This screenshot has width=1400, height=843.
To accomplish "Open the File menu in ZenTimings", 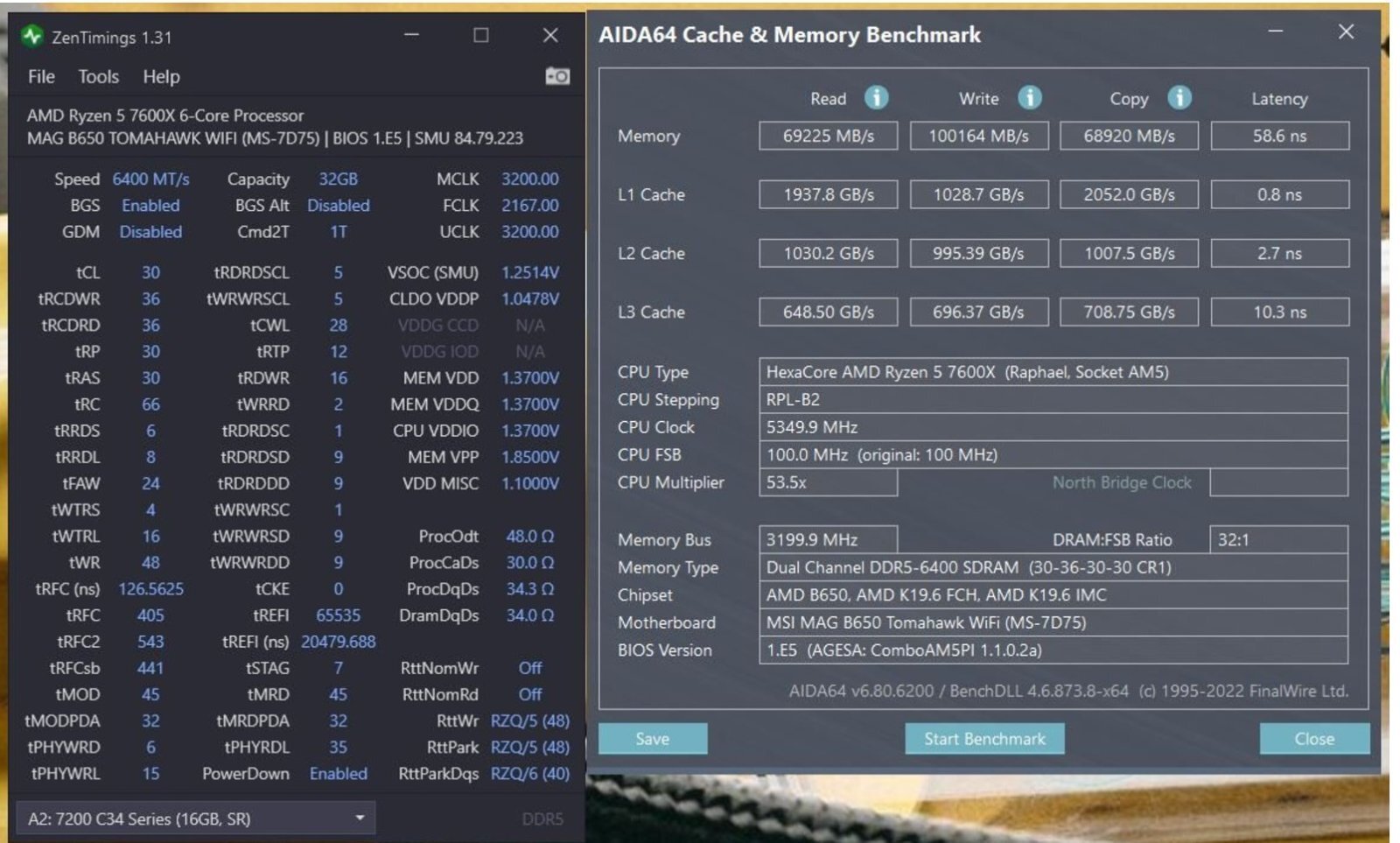I will tap(41, 77).
